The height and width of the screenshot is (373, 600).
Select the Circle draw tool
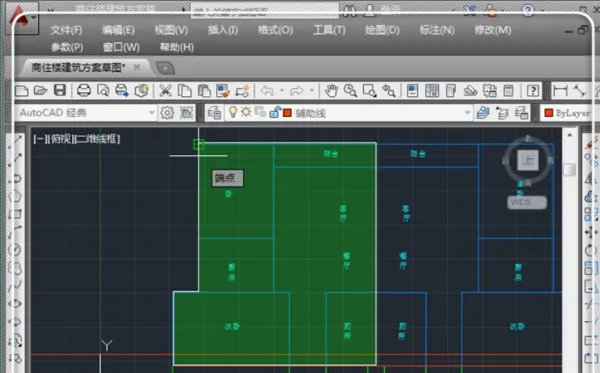tap(15, 250)
